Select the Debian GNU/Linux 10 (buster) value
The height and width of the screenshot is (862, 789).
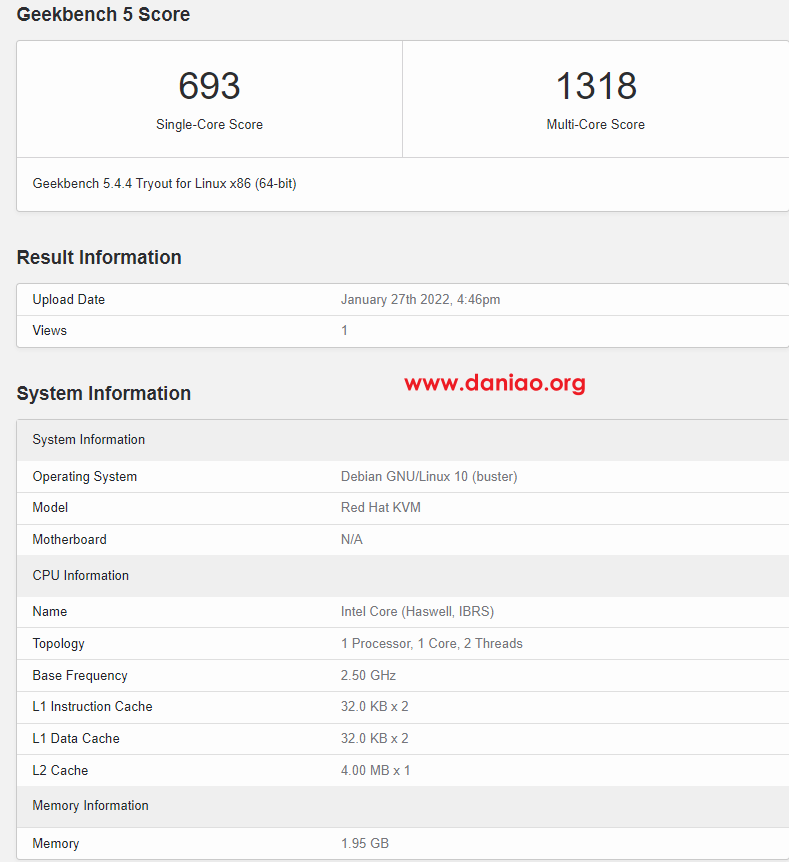click(429, 477)
